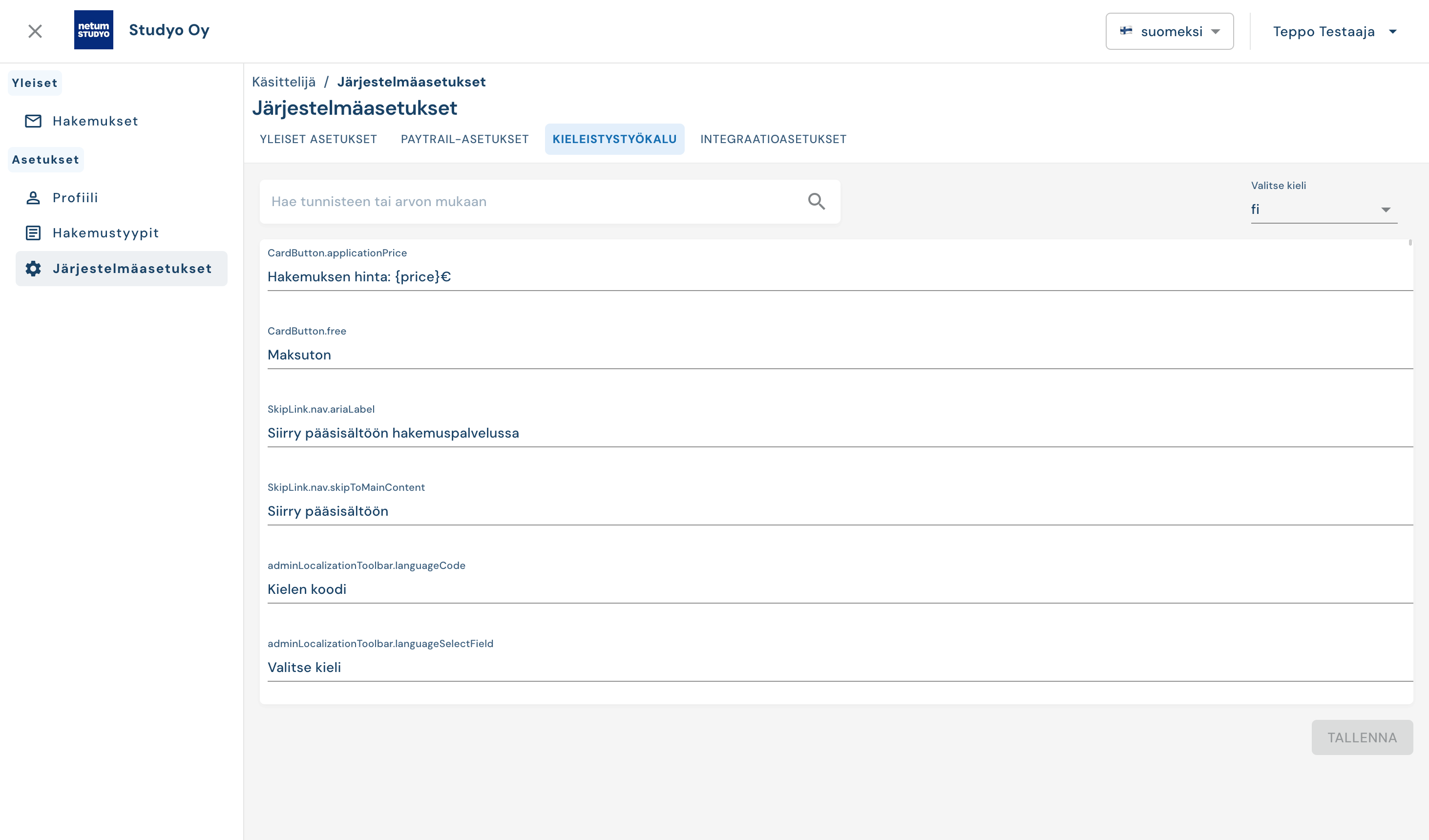The image size is (1429, 840).
Task: Expand the Teppo Testaaja user menu
Action: tap(1334, 31)
